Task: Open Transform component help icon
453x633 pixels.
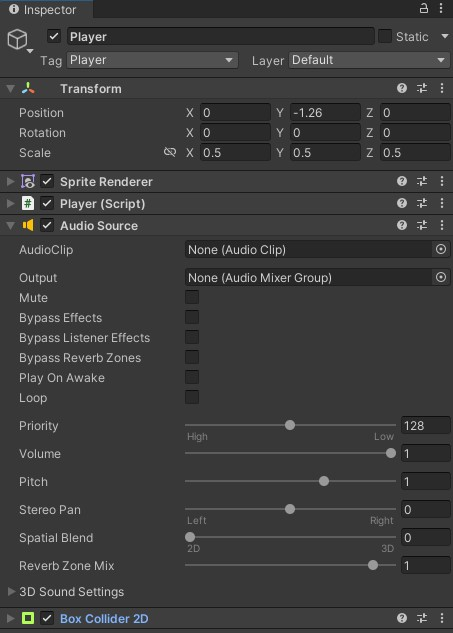Action: [x=402, y=88]
